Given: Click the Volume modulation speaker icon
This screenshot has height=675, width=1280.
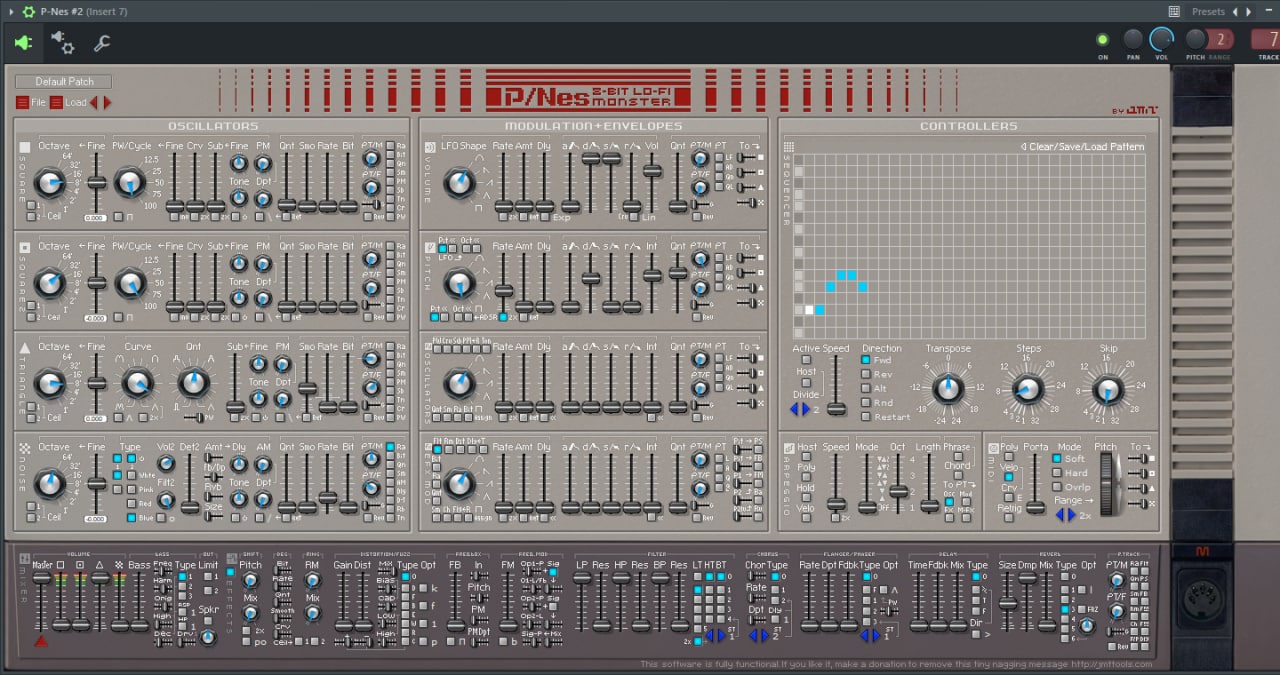Looking at the screenshot, I should pyautogui.click(x=428, y=146).
